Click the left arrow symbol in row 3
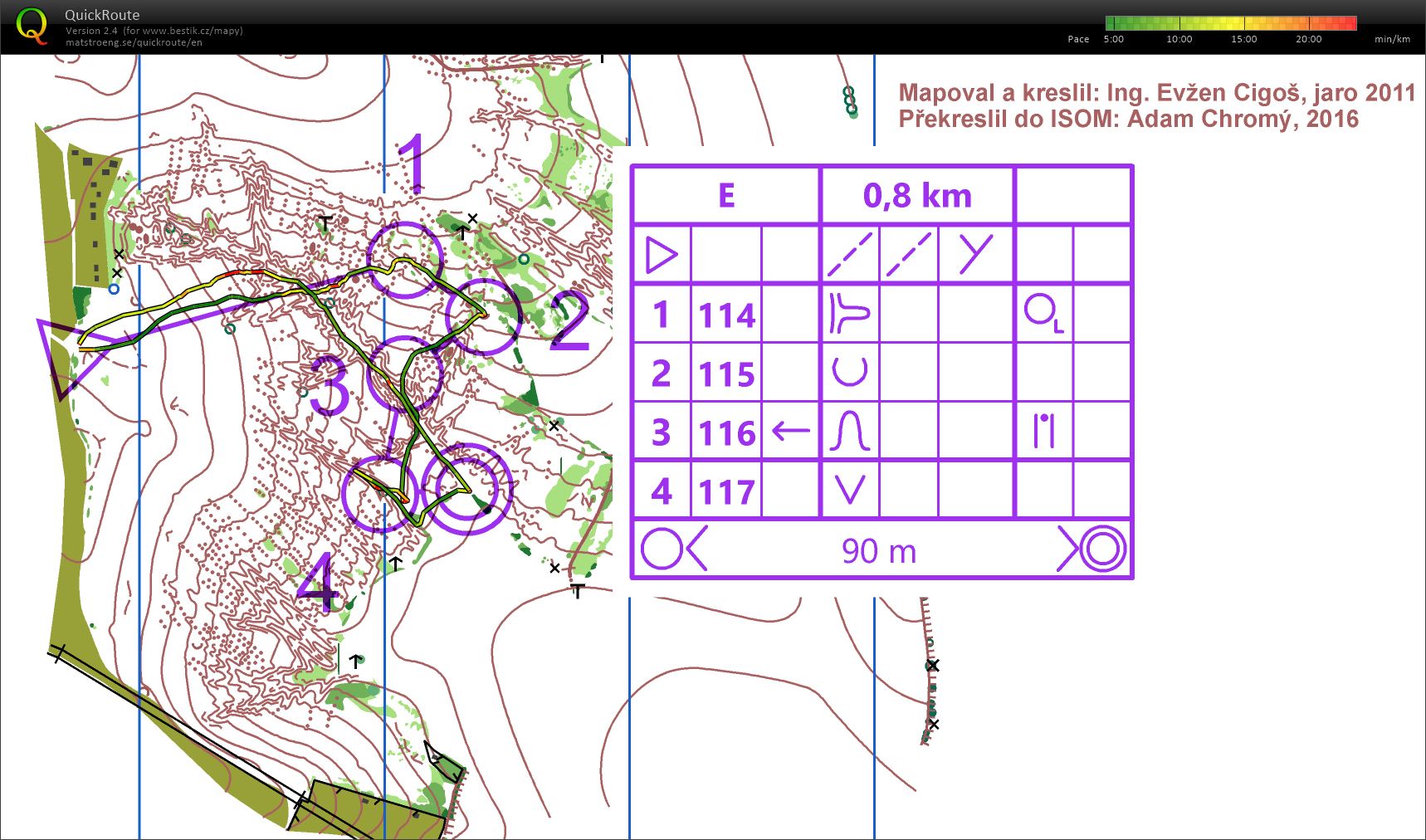Screen dimensions: 1426x840 791,432
